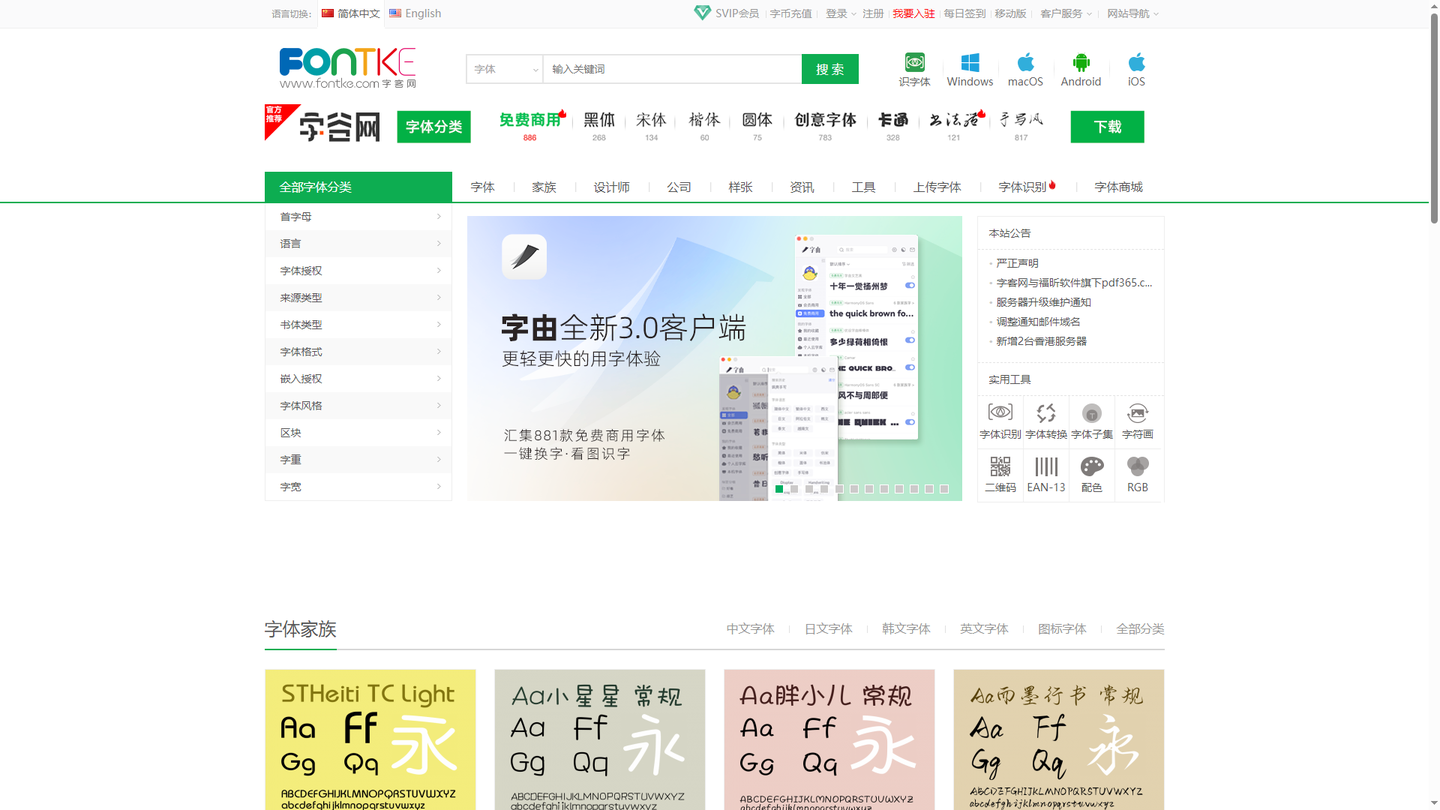Expand the 客户服务 dropdown

[x=1066, y=13]
